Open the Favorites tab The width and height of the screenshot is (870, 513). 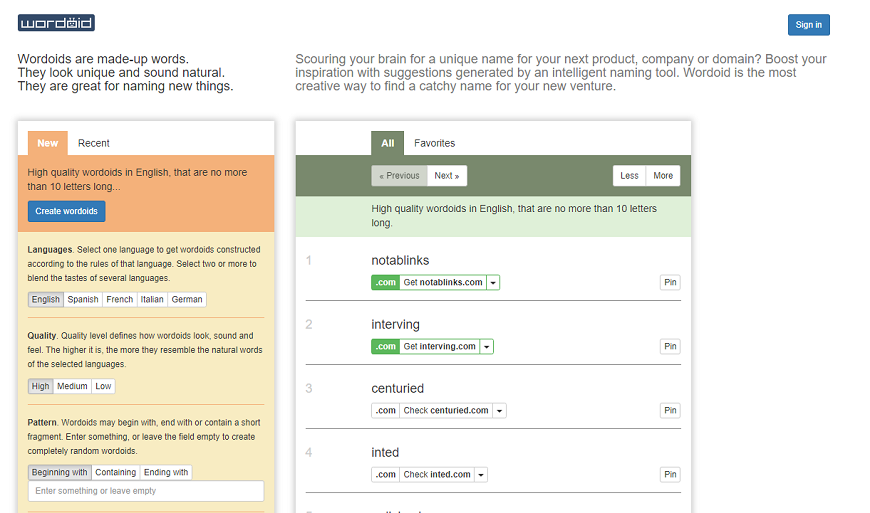[x=434, y=143]
